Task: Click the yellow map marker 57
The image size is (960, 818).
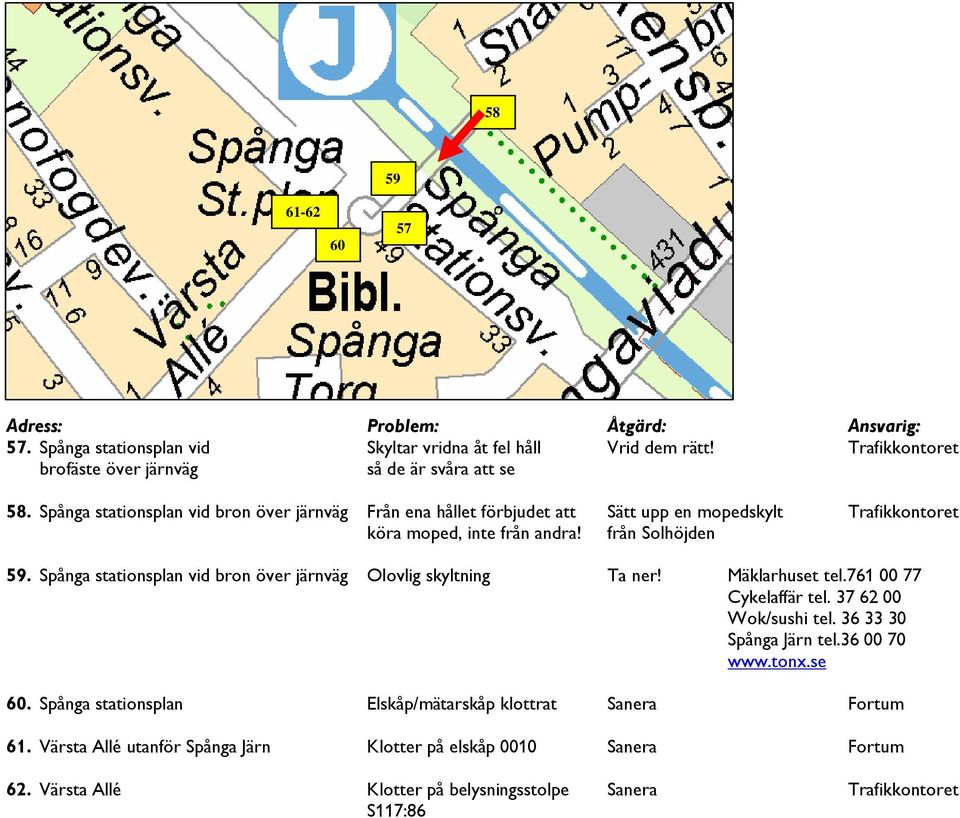Action: click(404, 228)
